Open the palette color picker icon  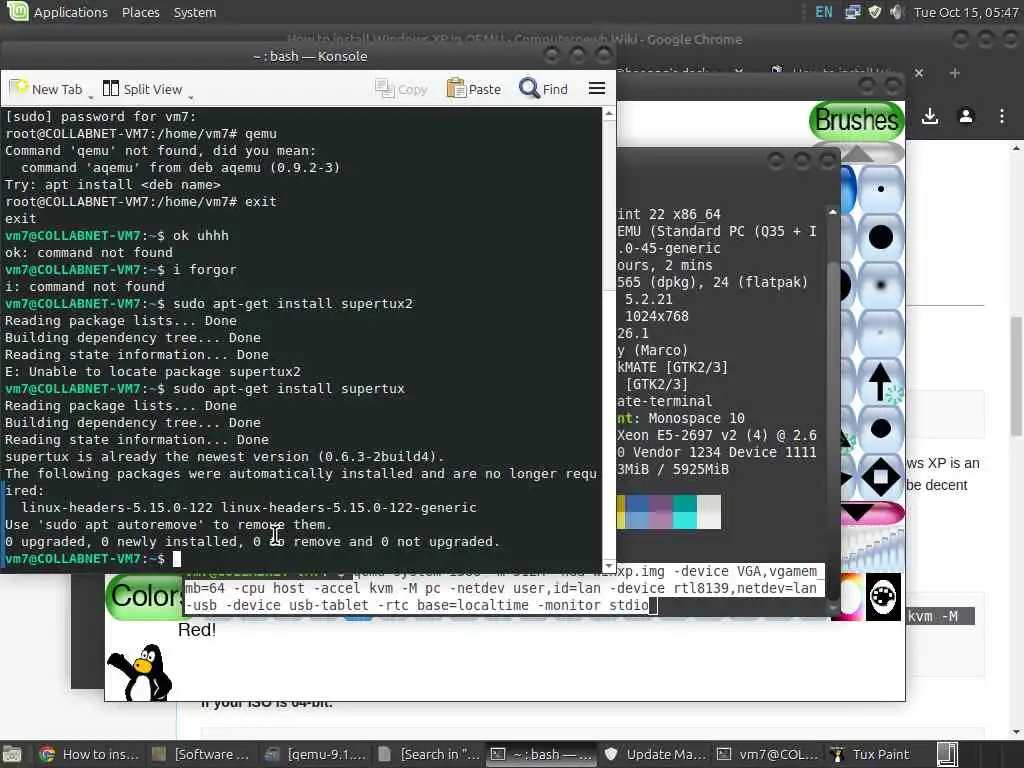[x=883, y=597]
